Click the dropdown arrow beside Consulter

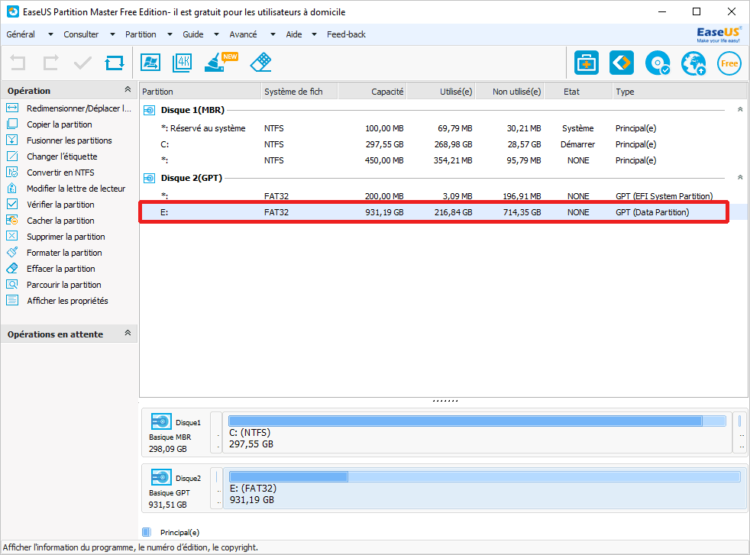tap(112, 34)
